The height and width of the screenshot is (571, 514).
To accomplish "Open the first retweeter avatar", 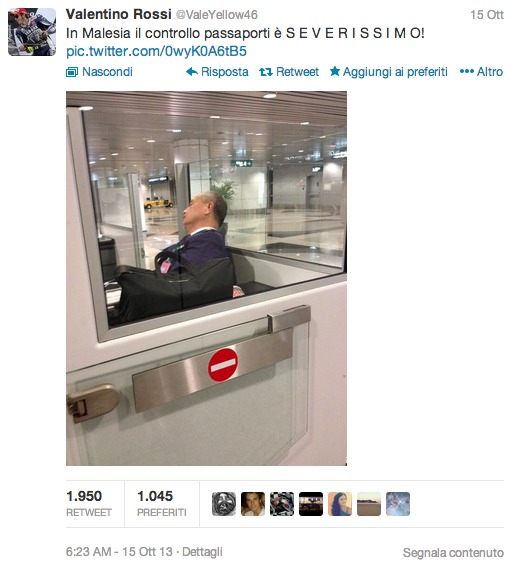I will [224, 504].
